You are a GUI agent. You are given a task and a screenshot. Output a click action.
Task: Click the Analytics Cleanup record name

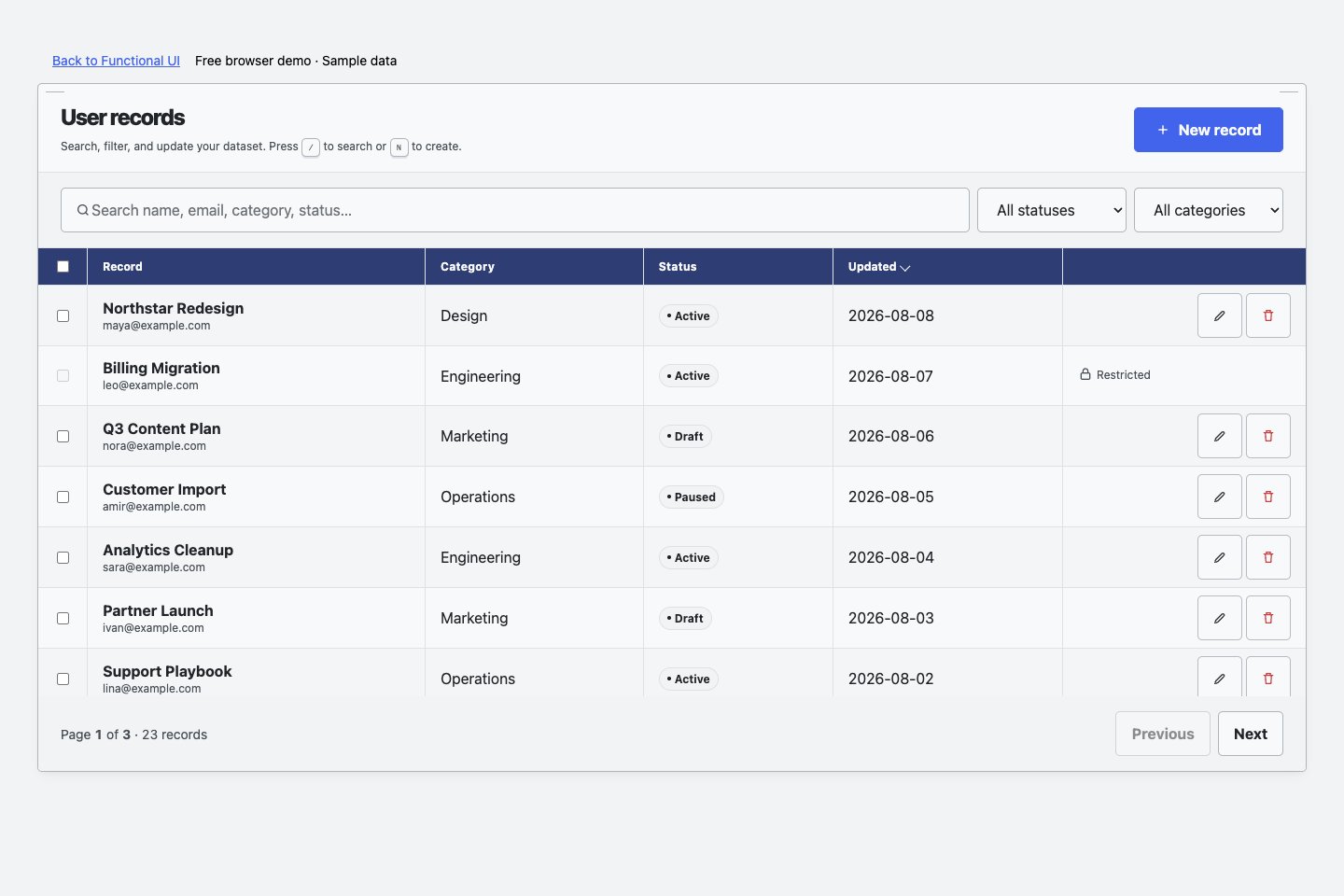[x=168, y=550]
